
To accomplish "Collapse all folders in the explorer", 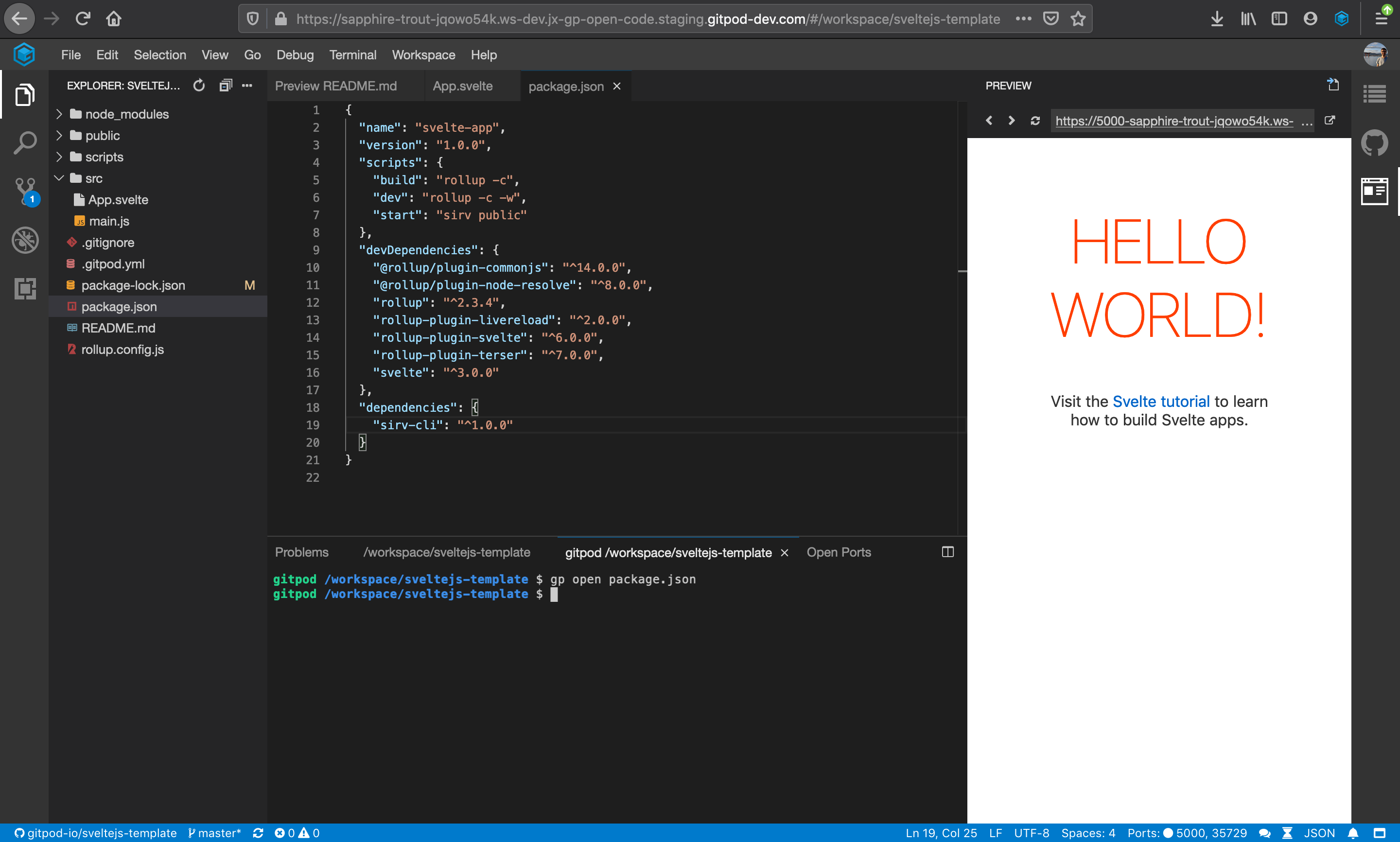I will coord(225,86).
